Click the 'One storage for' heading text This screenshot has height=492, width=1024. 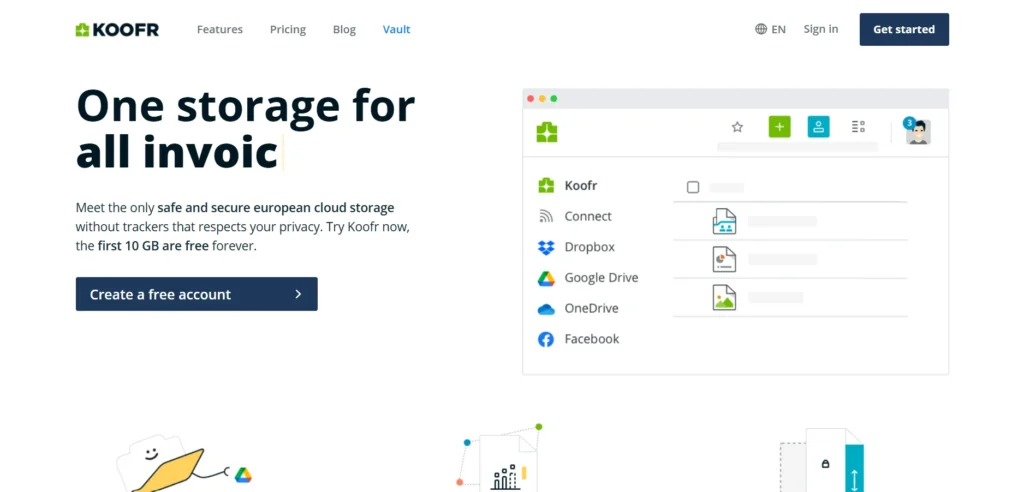pyautogui.click(x=246, y=105)
